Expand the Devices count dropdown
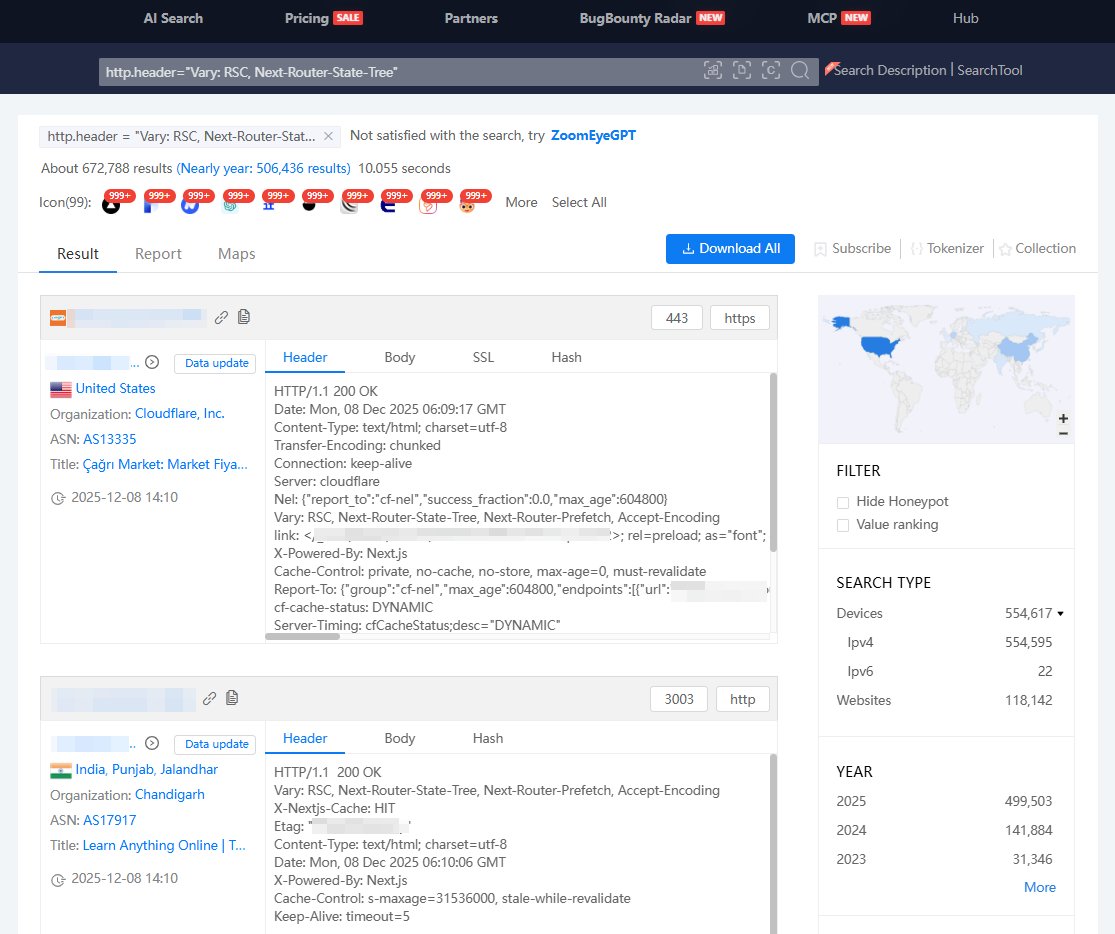 [x=1048, y=613]
